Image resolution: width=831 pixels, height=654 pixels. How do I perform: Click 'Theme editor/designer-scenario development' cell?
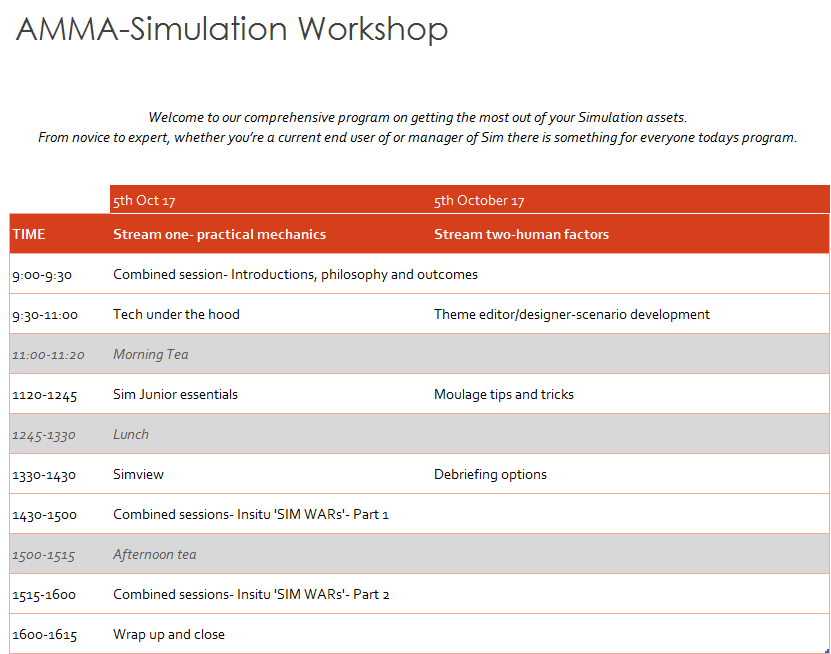click(571, 314)
